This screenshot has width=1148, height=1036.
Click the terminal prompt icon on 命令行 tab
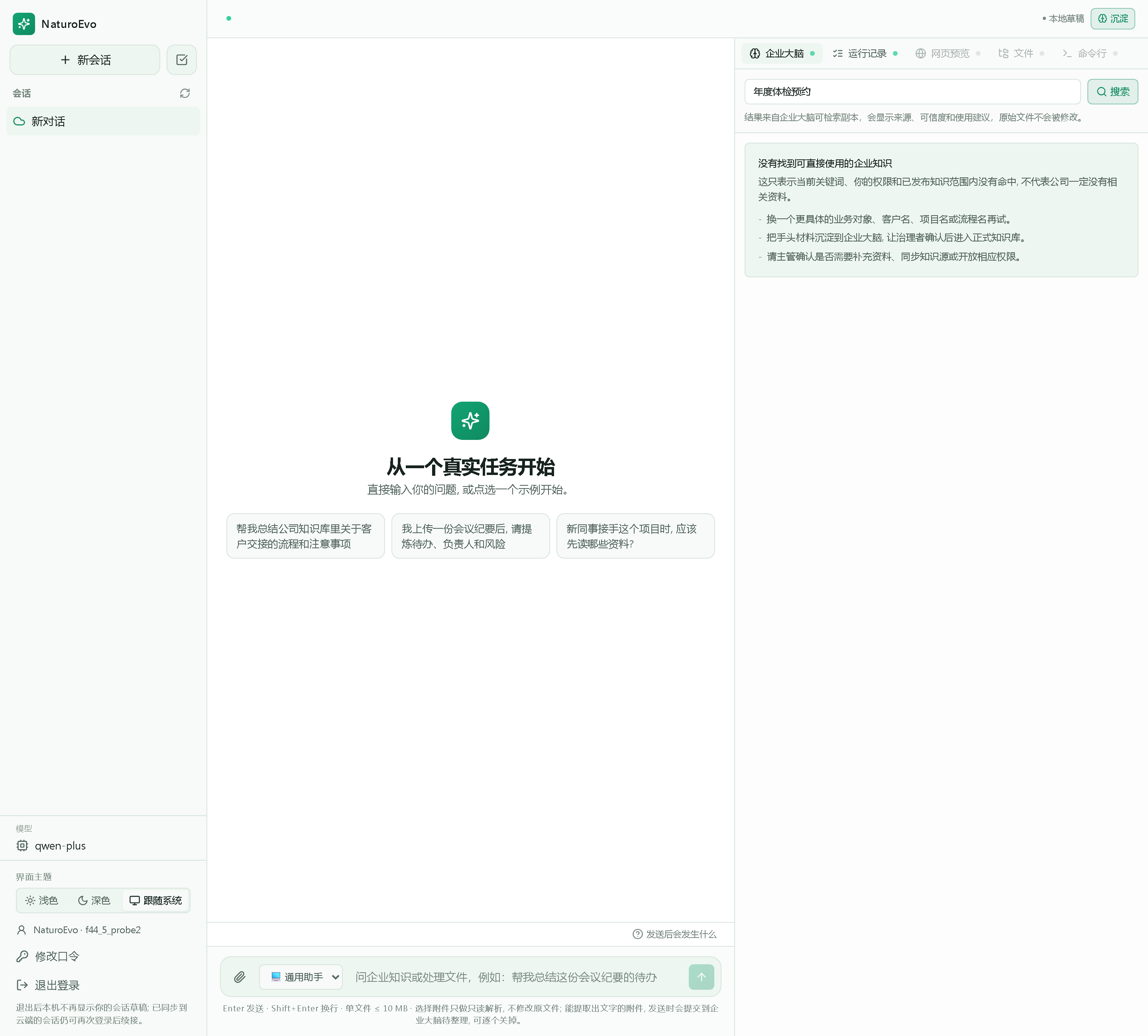click(x=1067, y=53)
